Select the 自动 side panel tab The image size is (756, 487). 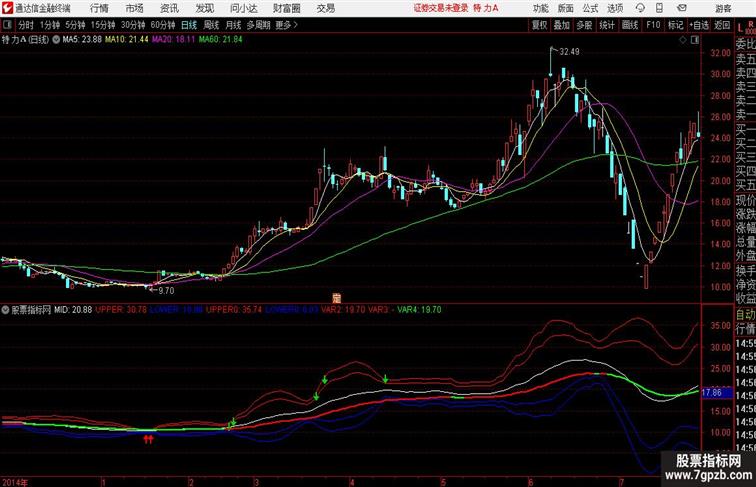click(x=745, y=314)
